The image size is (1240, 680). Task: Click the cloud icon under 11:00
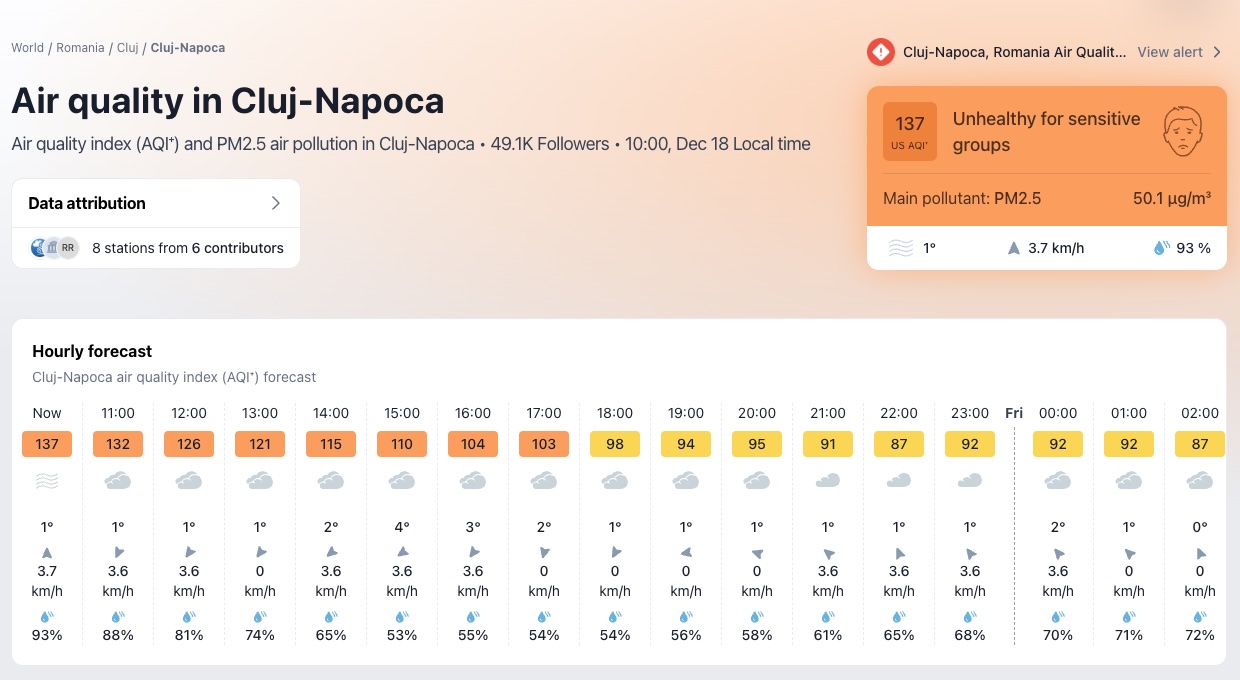[118, 481]
